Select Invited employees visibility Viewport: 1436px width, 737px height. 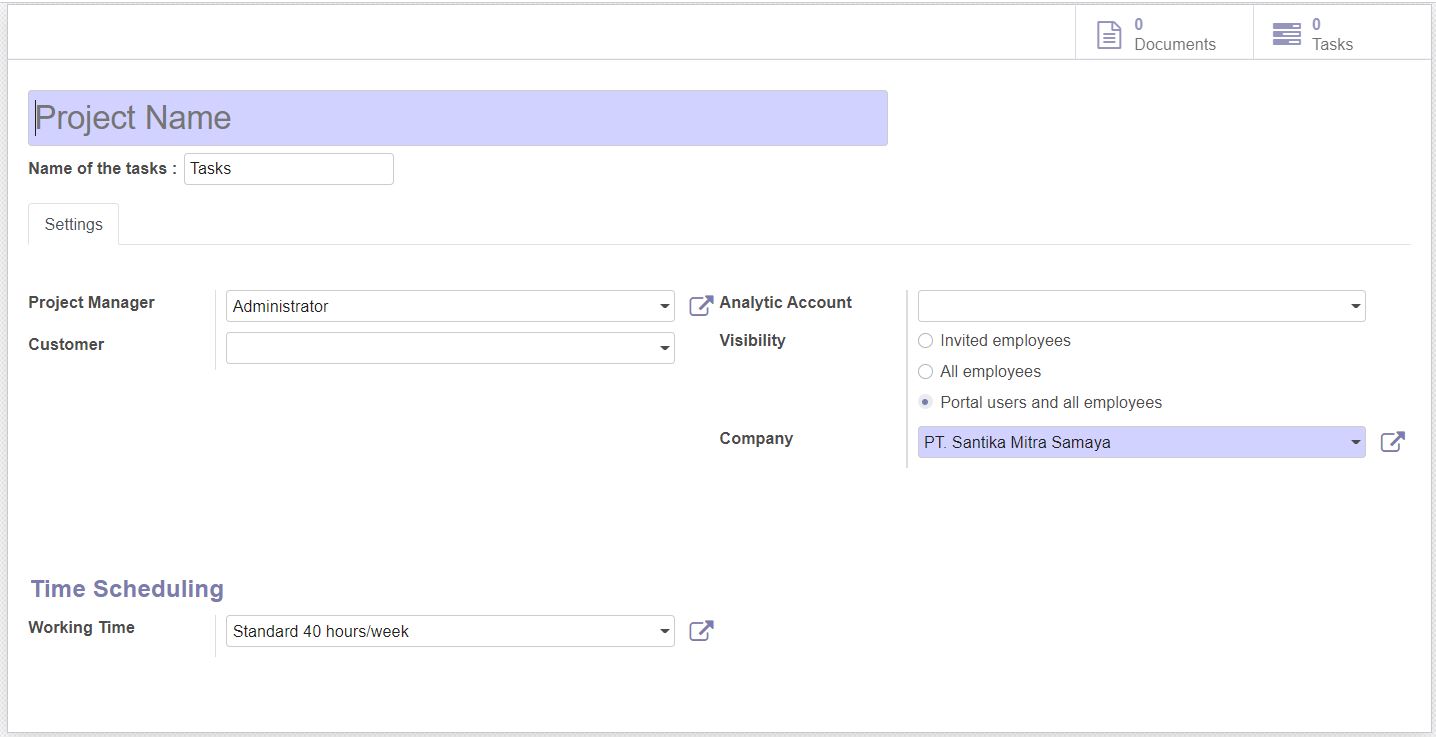click(x=925, y=341)
